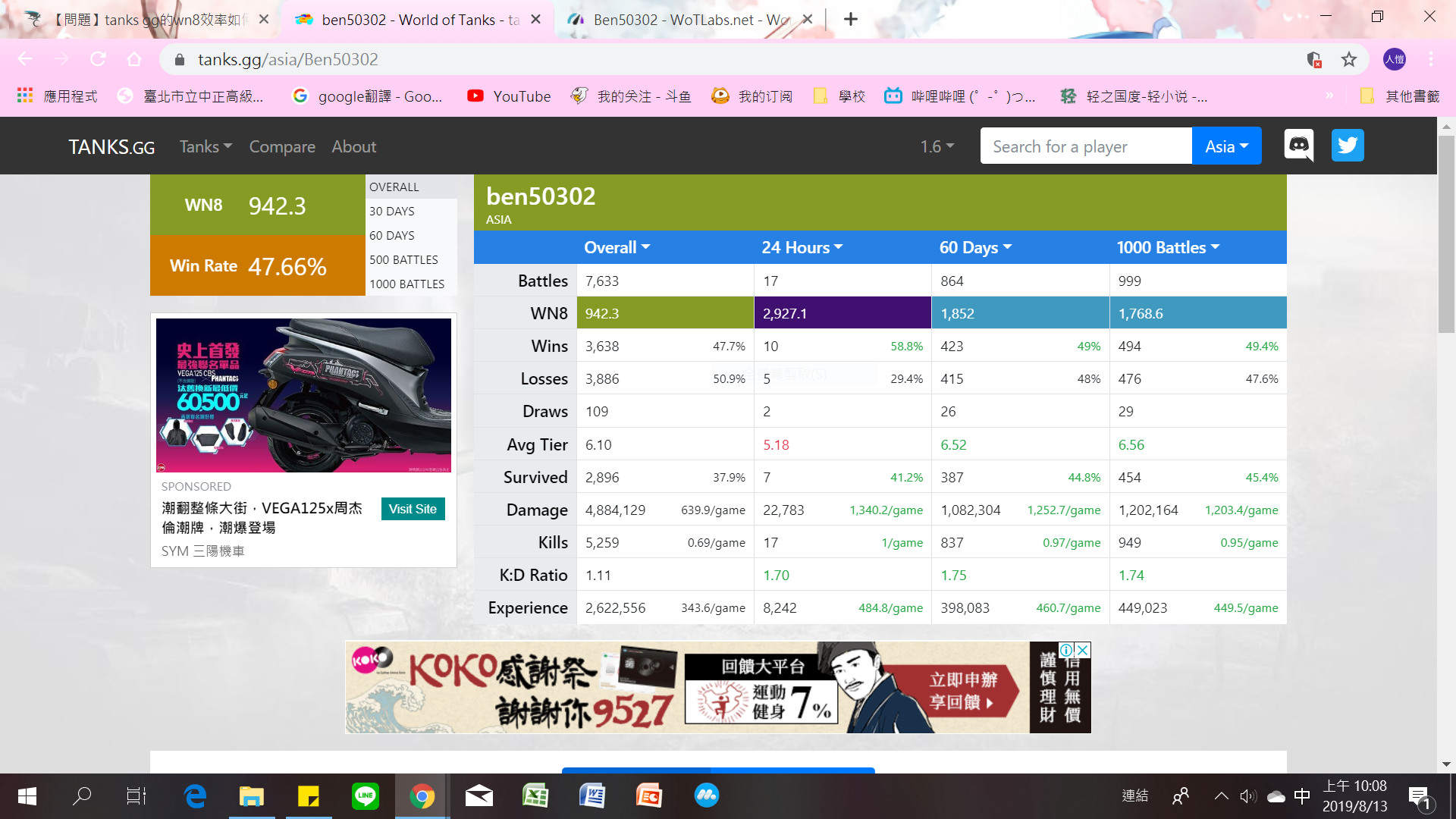Click the browser home icon

pyautogui.click(x=134, y=59)
